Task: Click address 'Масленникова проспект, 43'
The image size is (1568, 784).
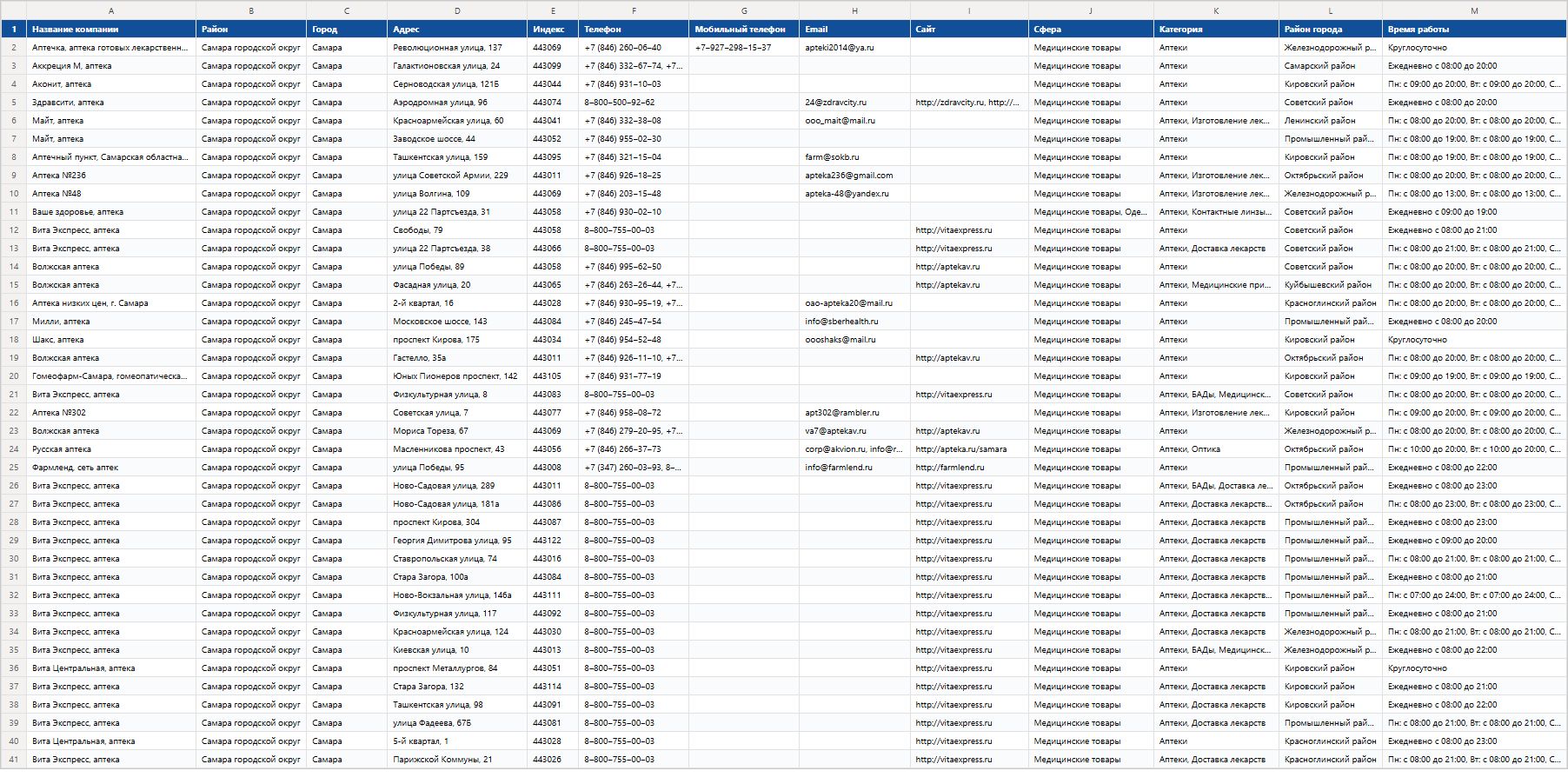Action: tap(457, 449)
